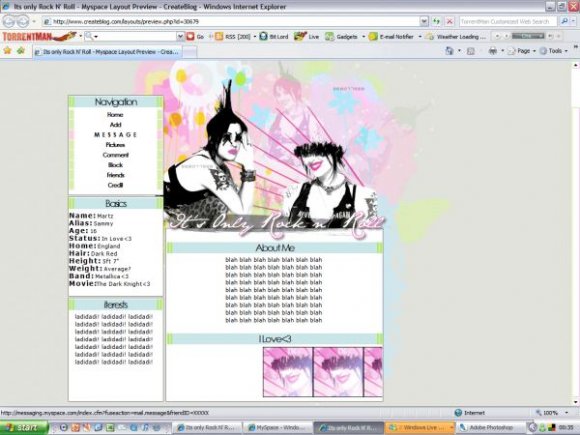
Task: Click the Favorites Center star icon
Action: click(7, 50)
